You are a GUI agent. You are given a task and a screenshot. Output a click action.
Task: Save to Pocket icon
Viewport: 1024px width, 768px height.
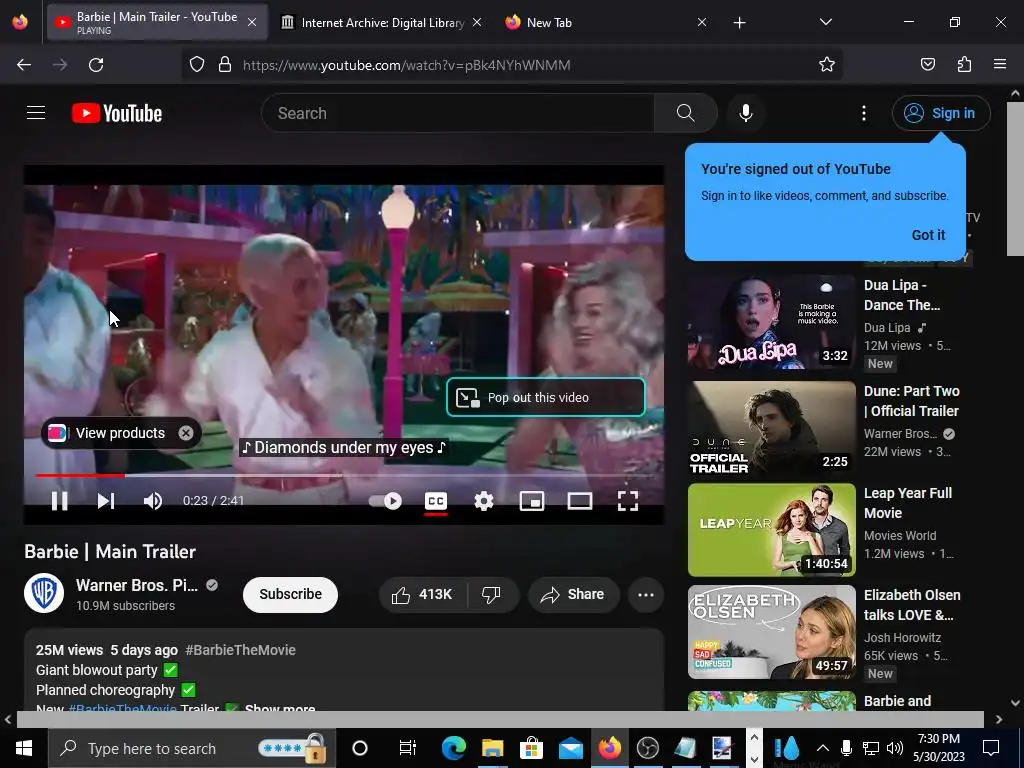927,65
